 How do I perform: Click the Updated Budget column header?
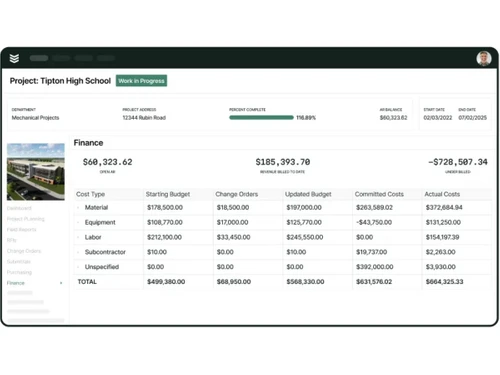(x=308, y=194)
